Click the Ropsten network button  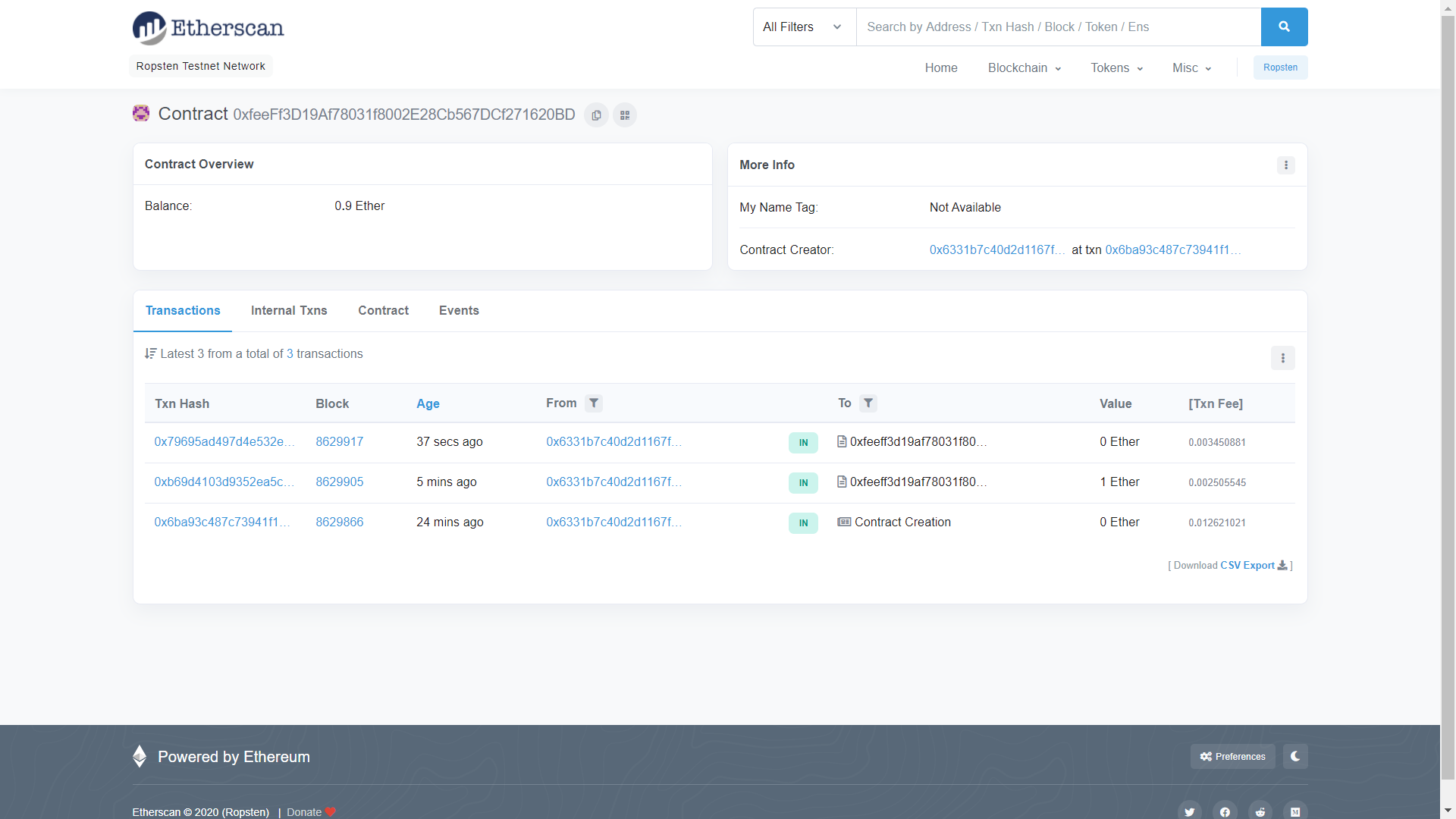point(1280,67)
